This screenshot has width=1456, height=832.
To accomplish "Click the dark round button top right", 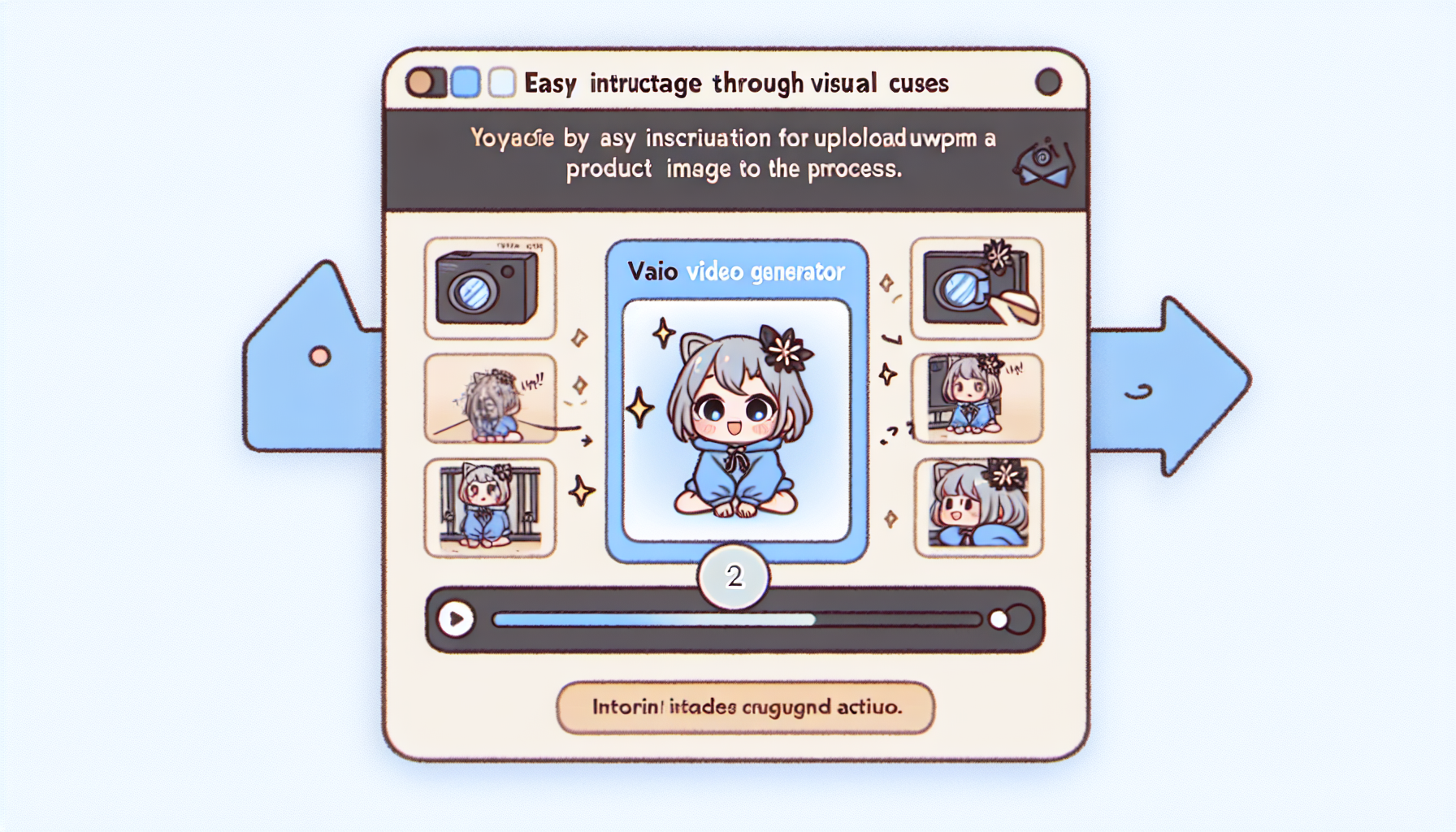I will pyautogui.click(x=1048, y=82).
